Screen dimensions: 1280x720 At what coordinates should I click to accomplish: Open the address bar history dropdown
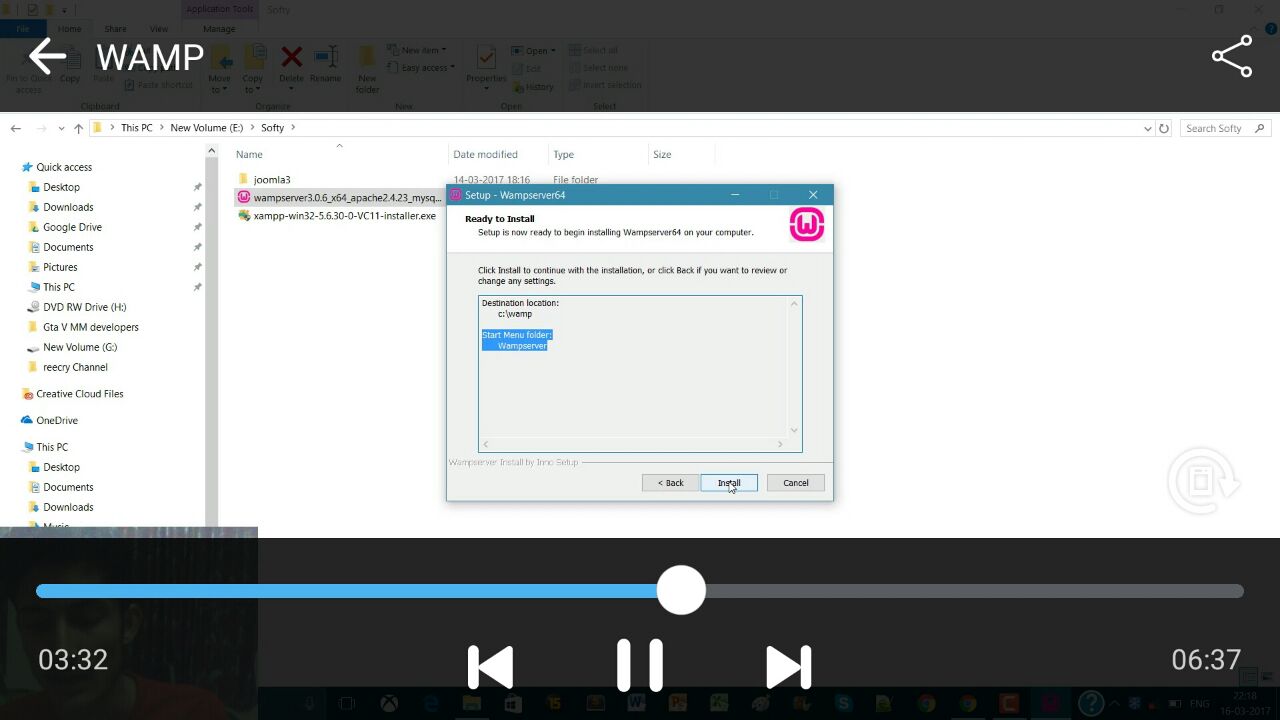1147,128
